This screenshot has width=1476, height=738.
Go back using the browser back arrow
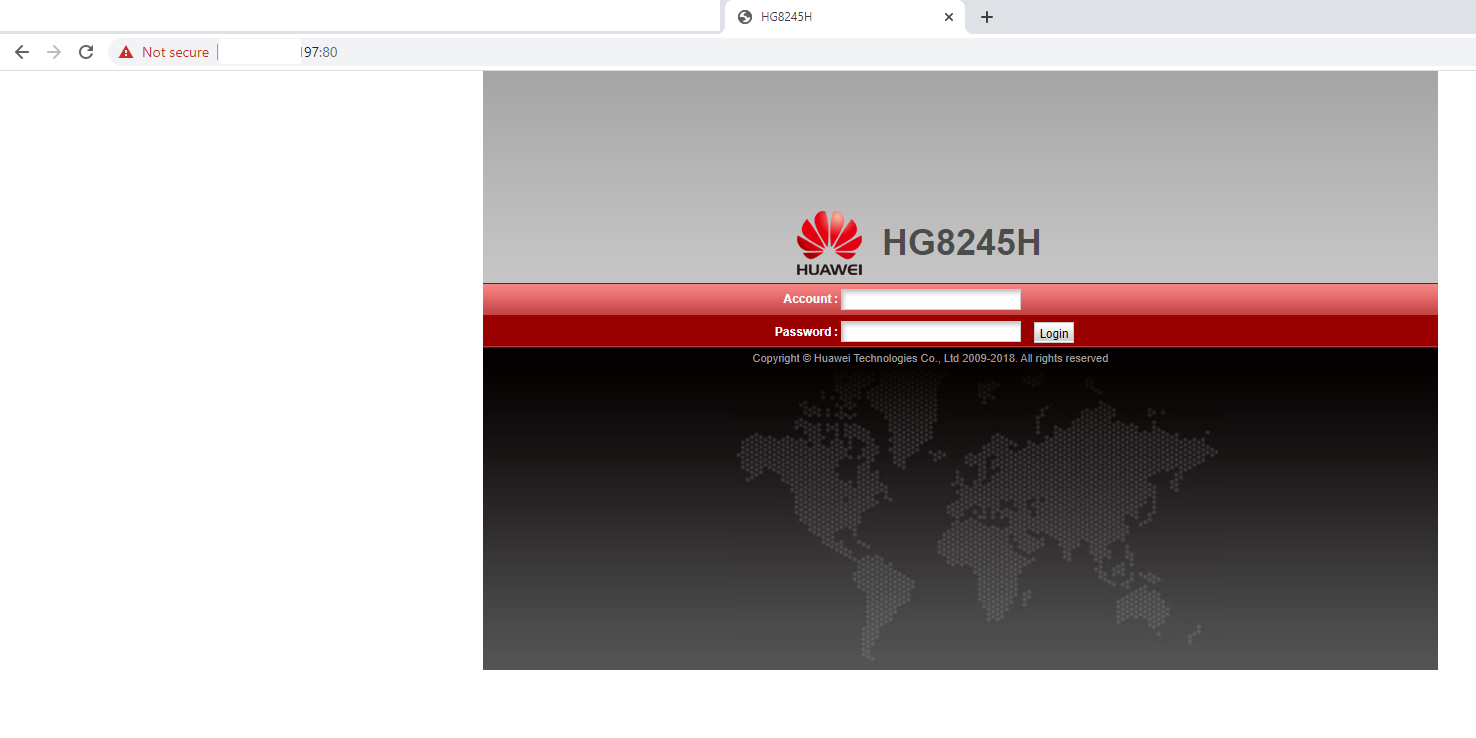coord(22,52)
